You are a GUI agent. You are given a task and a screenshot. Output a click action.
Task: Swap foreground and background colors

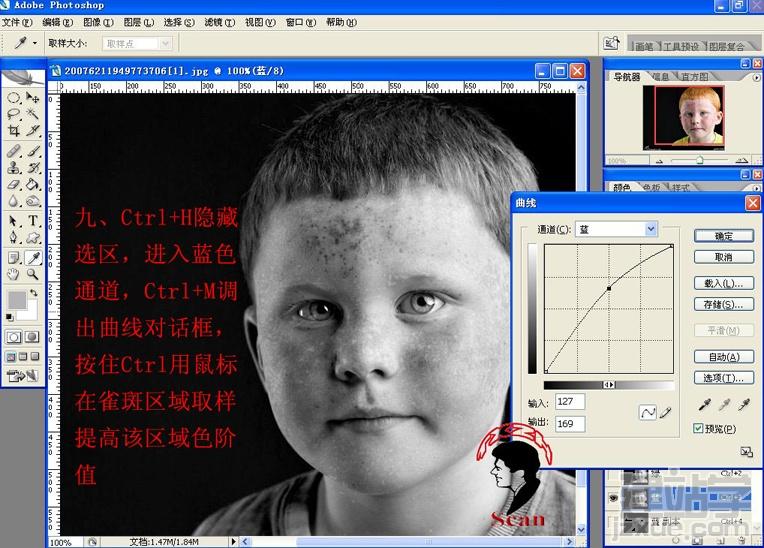coord(33,293)
